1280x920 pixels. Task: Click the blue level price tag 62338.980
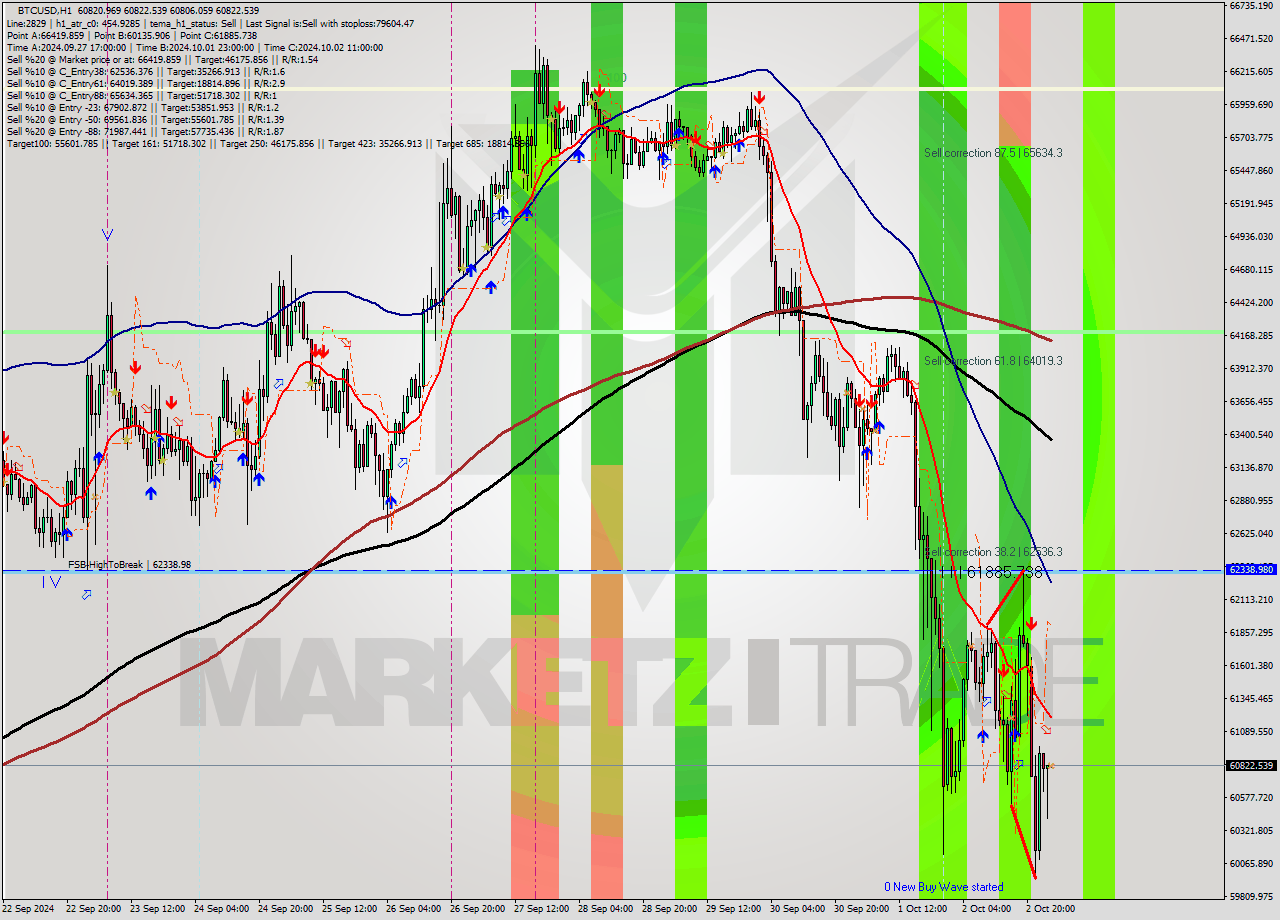pyautogui.click(x=1250, y=569)
